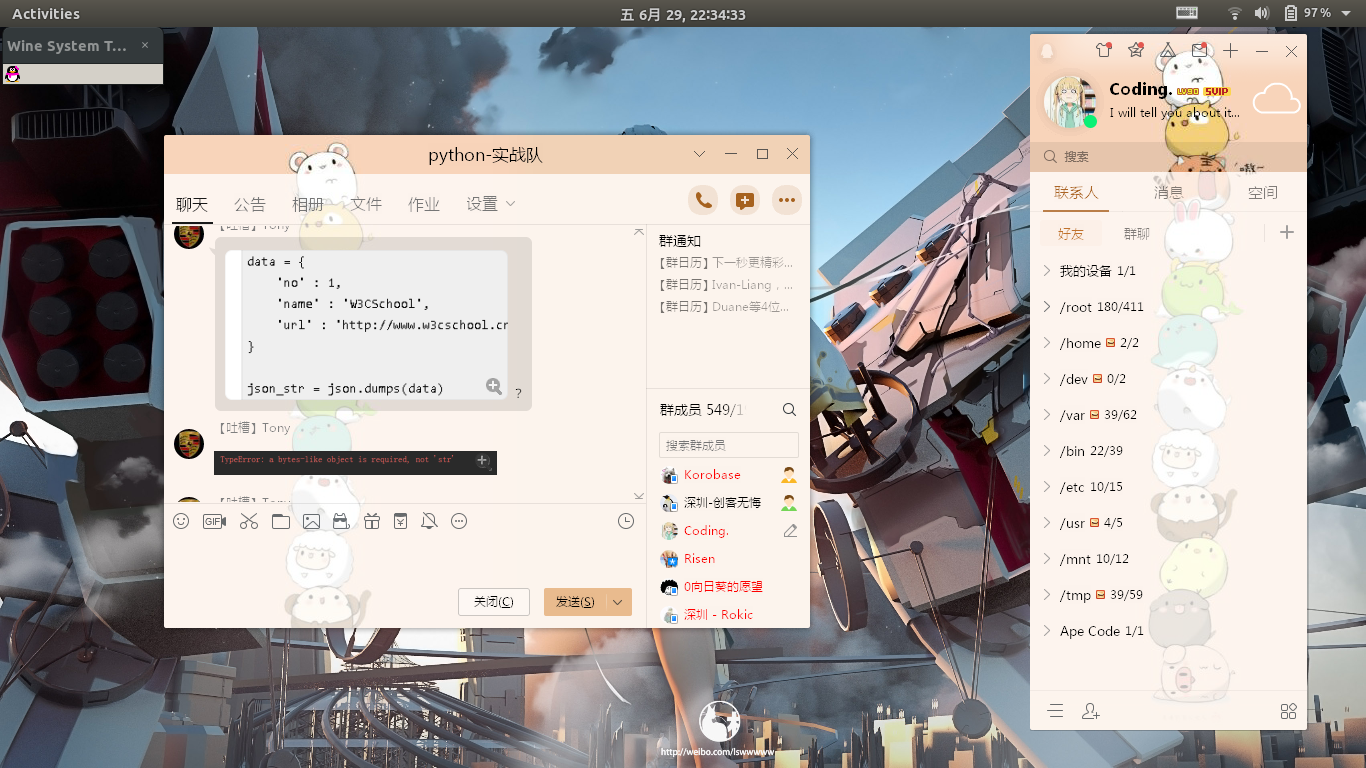Click the QQ penguin tray icon in Wine window
The height and width of the screenshot is (768, 1366).
pos(12,74)
